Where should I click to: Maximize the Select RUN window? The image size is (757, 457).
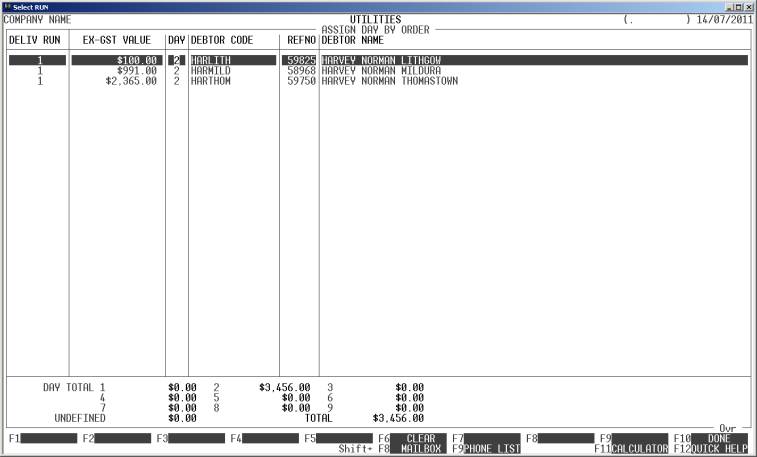point(739,7)
